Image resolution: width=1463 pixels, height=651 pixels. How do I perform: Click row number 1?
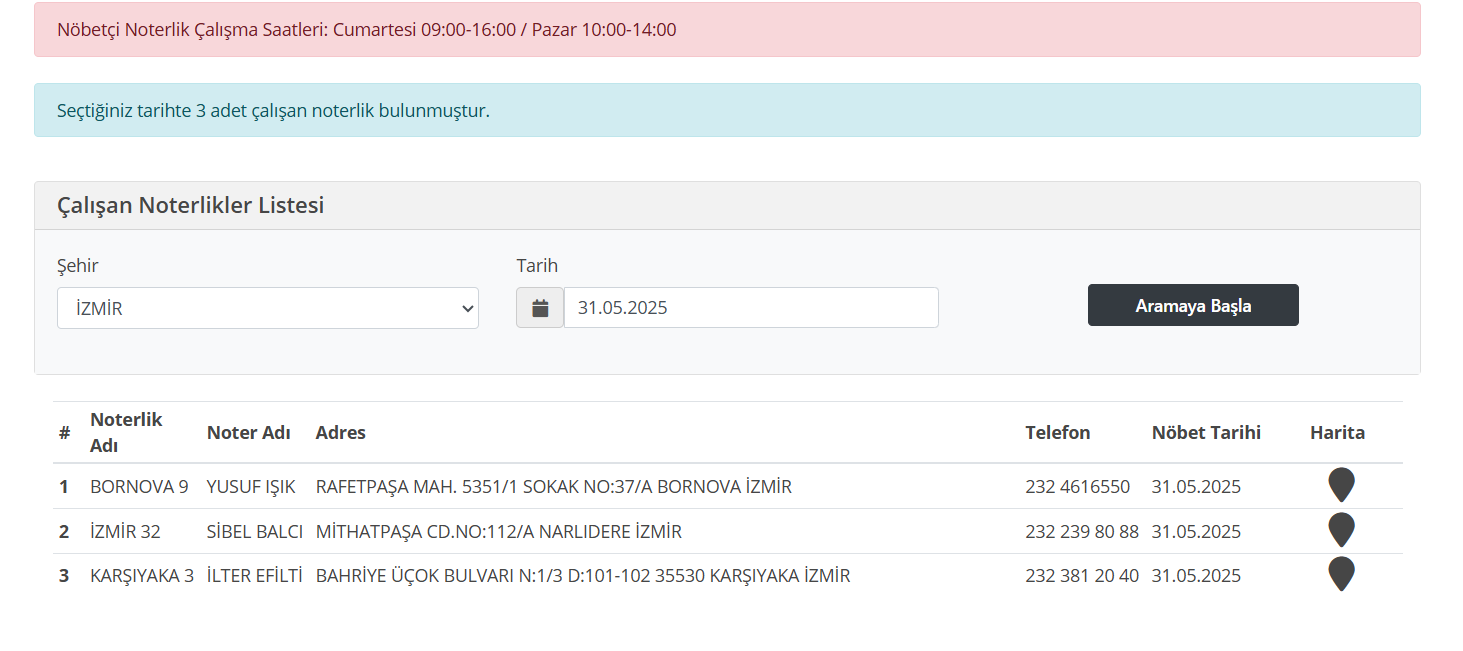[64, 487]
